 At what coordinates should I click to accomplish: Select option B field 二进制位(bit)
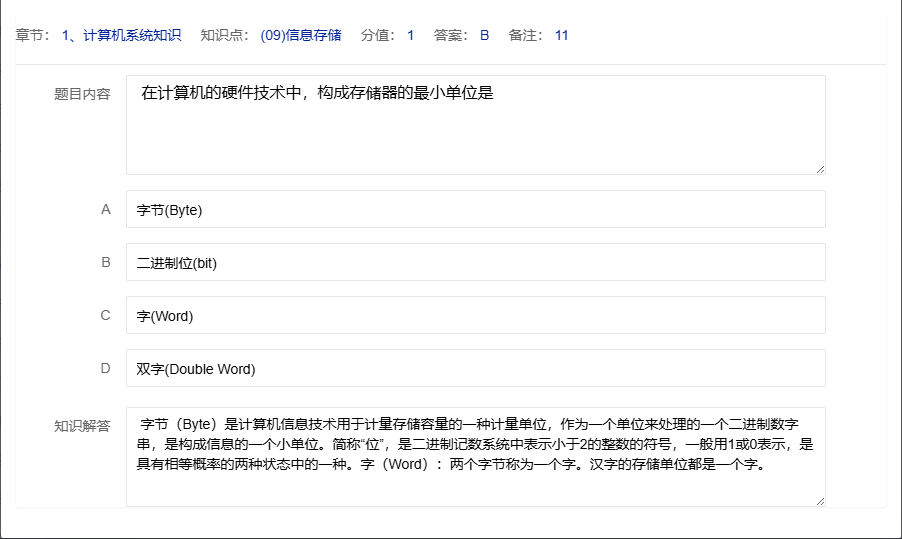pos(475,263)
